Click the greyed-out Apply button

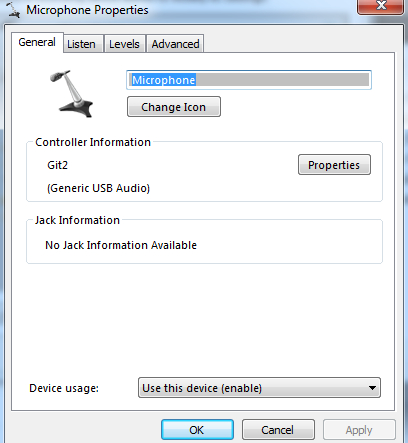coord(359,430)
